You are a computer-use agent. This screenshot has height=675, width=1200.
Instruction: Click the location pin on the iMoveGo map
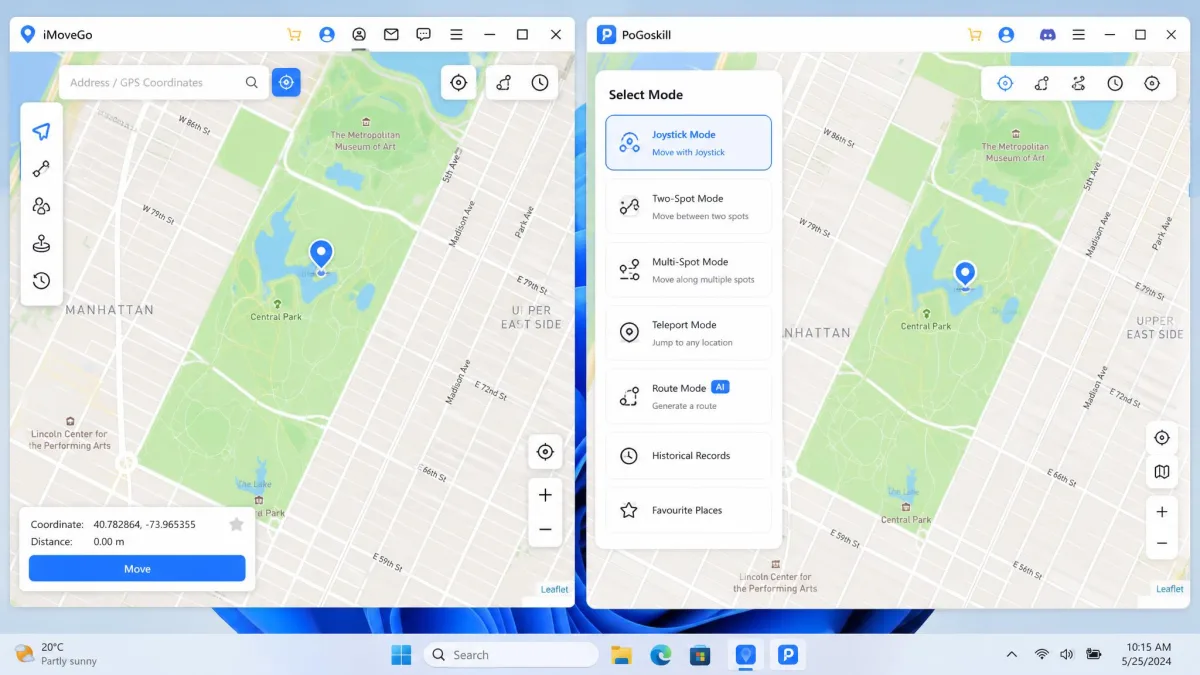[x=321, y=256]
